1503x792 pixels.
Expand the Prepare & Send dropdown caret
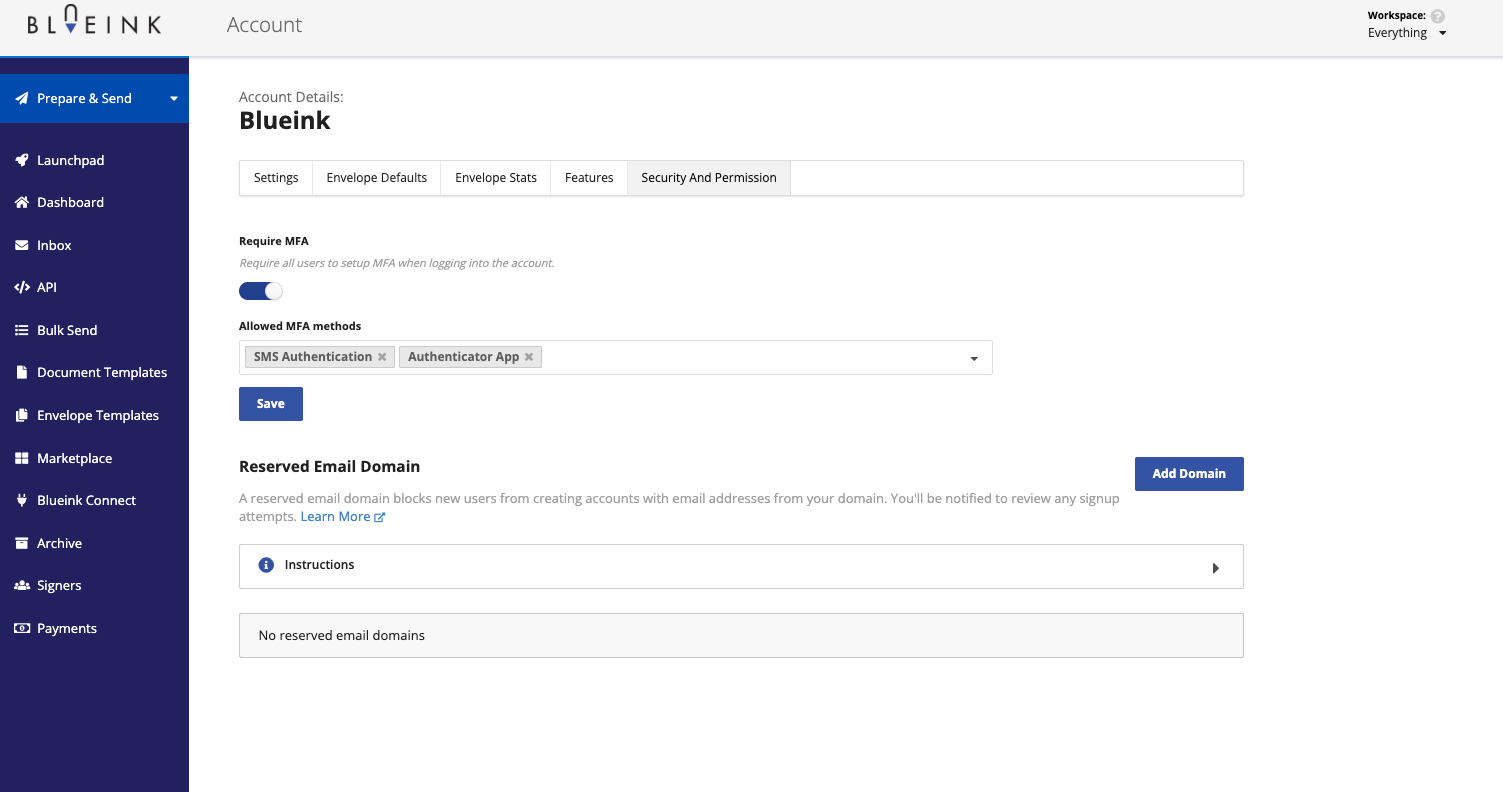(x=174, y=99)
